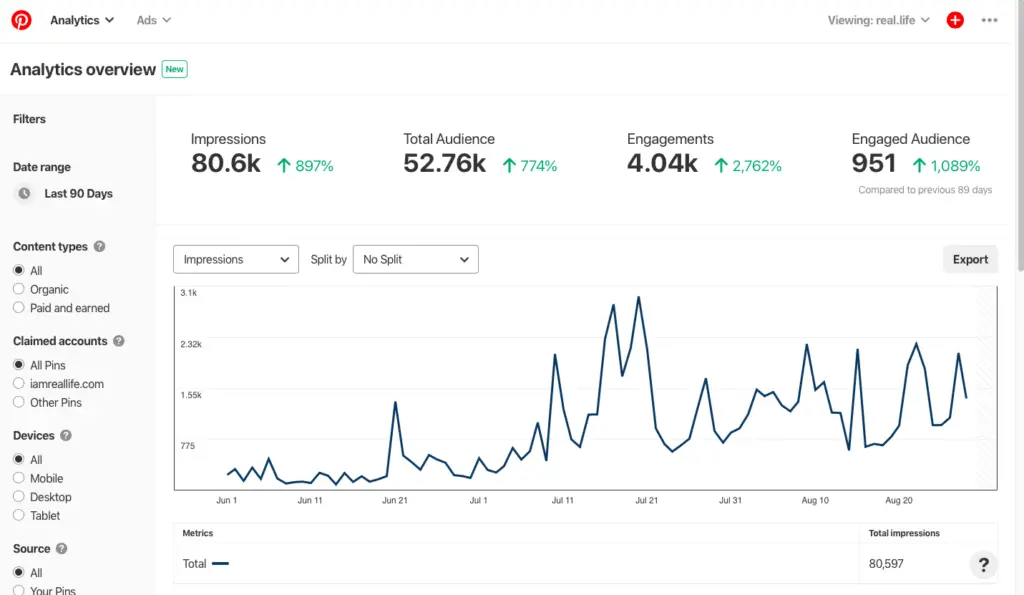This screenshot has width=1024, height=595.
Task: Click the Total Audience 52.76k value
Action: pos(445,163)
